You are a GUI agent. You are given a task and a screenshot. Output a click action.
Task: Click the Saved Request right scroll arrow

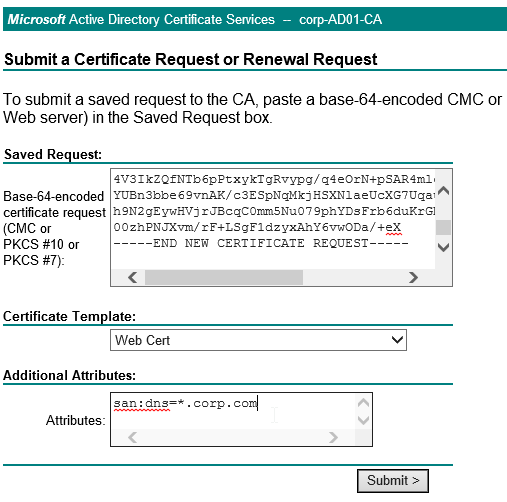[x=413, y=277]
